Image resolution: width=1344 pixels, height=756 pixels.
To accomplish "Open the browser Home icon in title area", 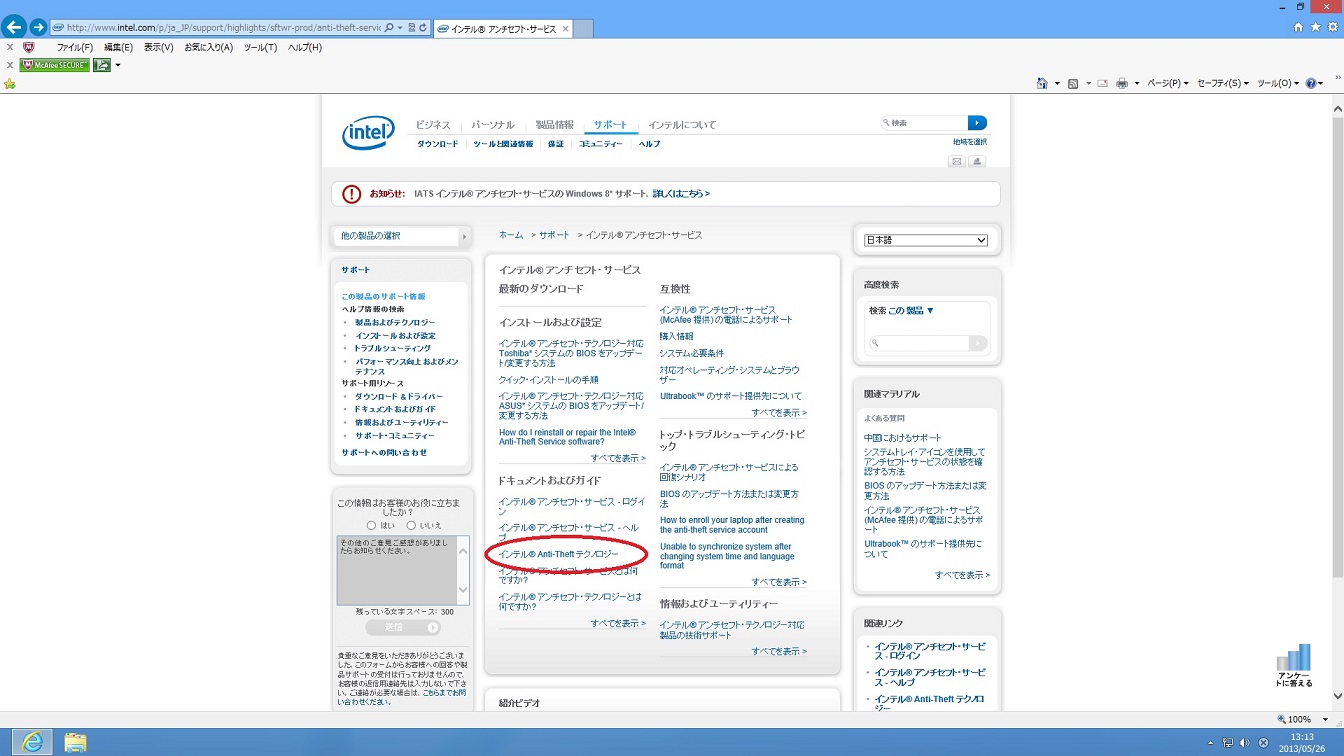I will click(1298, 27).
